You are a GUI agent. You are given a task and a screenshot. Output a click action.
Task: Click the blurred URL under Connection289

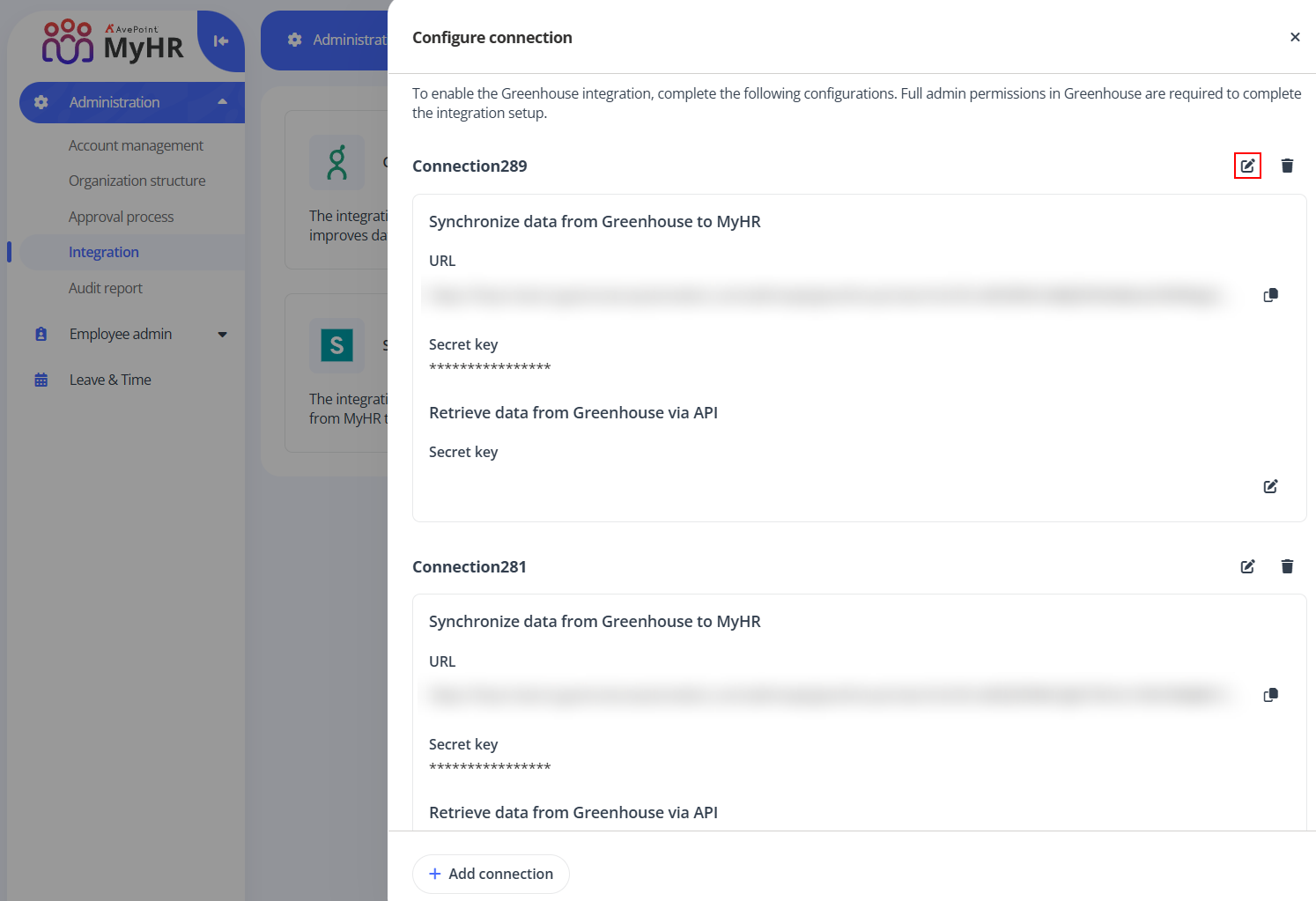[824, 296]
